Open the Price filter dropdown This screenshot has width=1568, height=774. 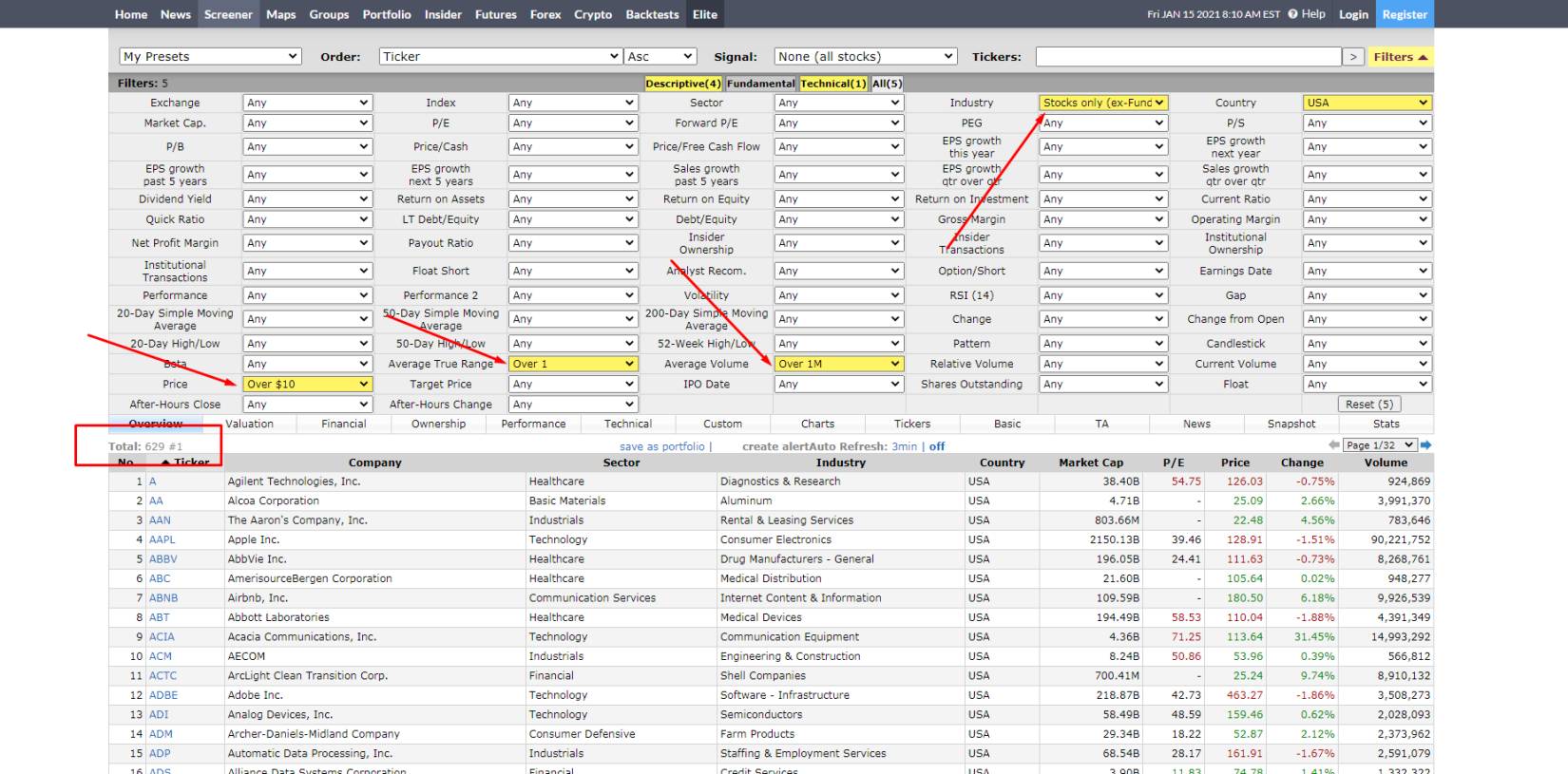307,385
